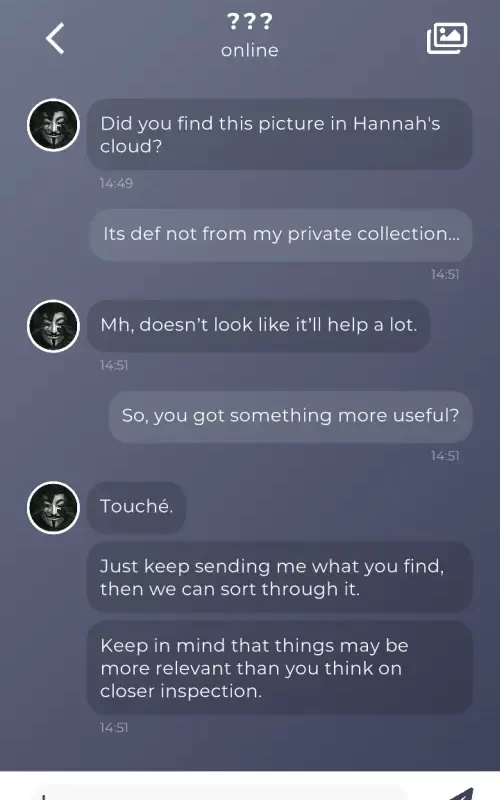This screenshot has height=800, width=500.
Task: Tap the 14:51 timestamp under 'more useful?'
Action: tap(445, 456)
